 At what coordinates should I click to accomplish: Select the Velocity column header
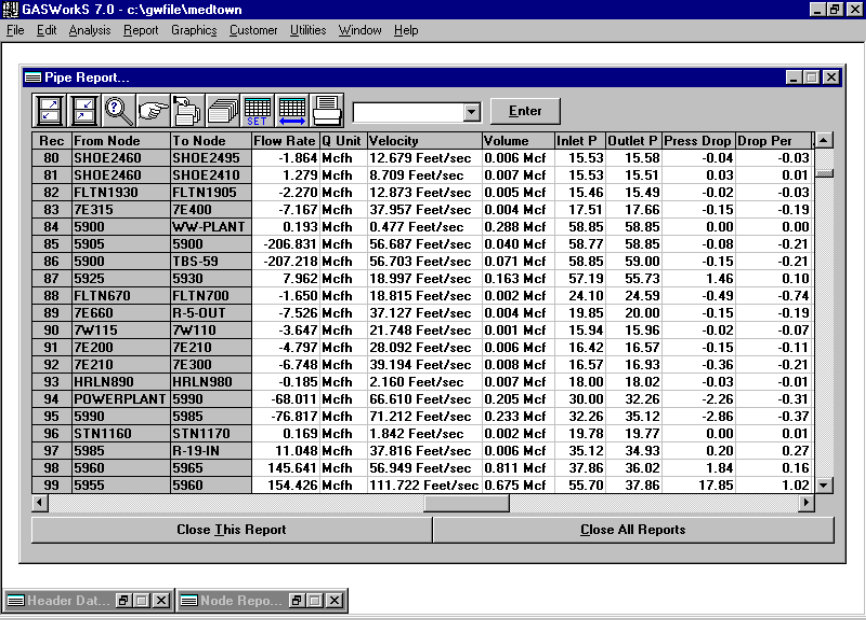pos(424,141)
